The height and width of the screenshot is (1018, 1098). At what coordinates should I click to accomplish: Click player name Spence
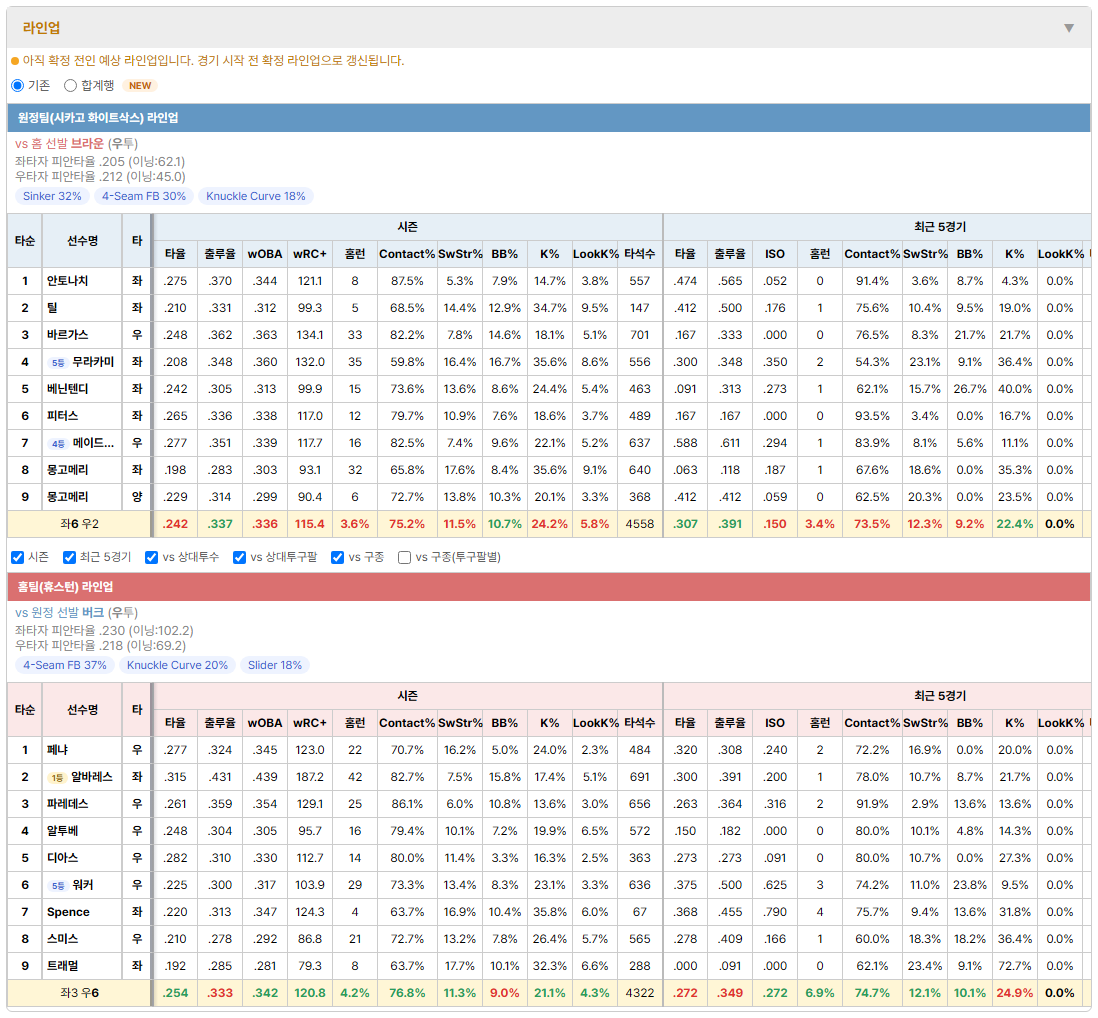[68, 912]
